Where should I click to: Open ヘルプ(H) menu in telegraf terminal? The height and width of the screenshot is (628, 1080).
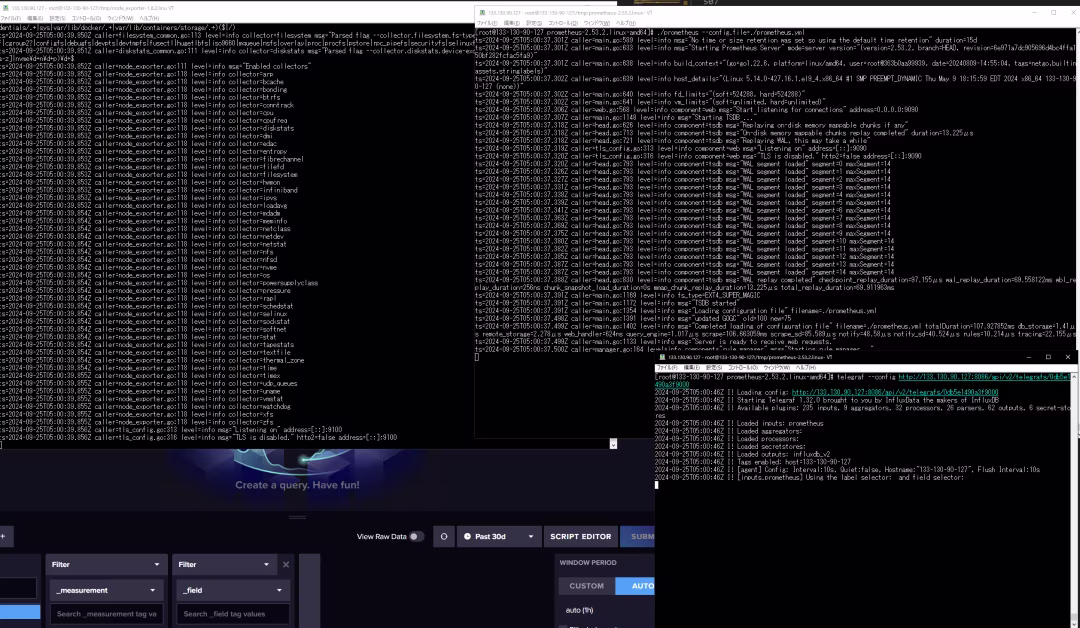click(x=805, y=368)
